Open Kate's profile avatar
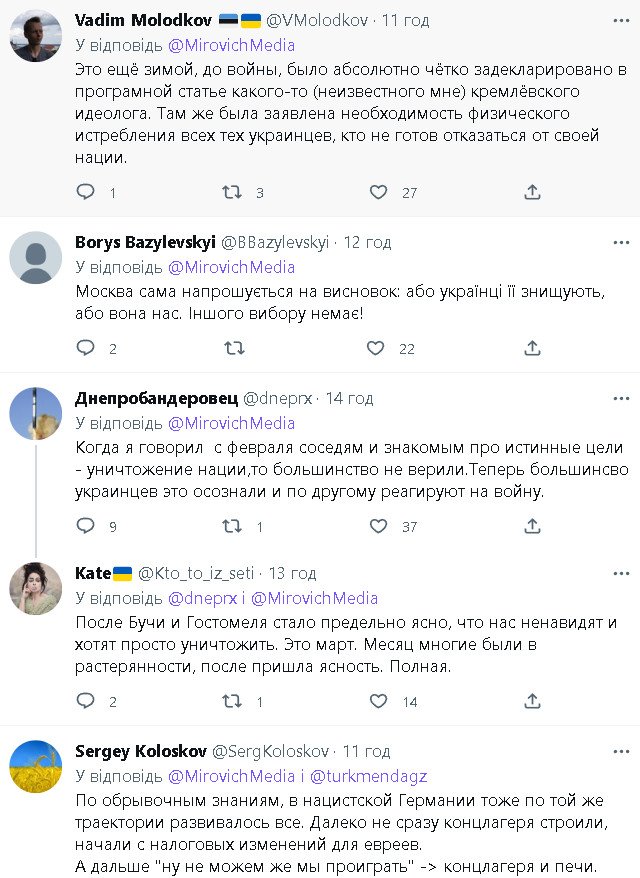 36,589
